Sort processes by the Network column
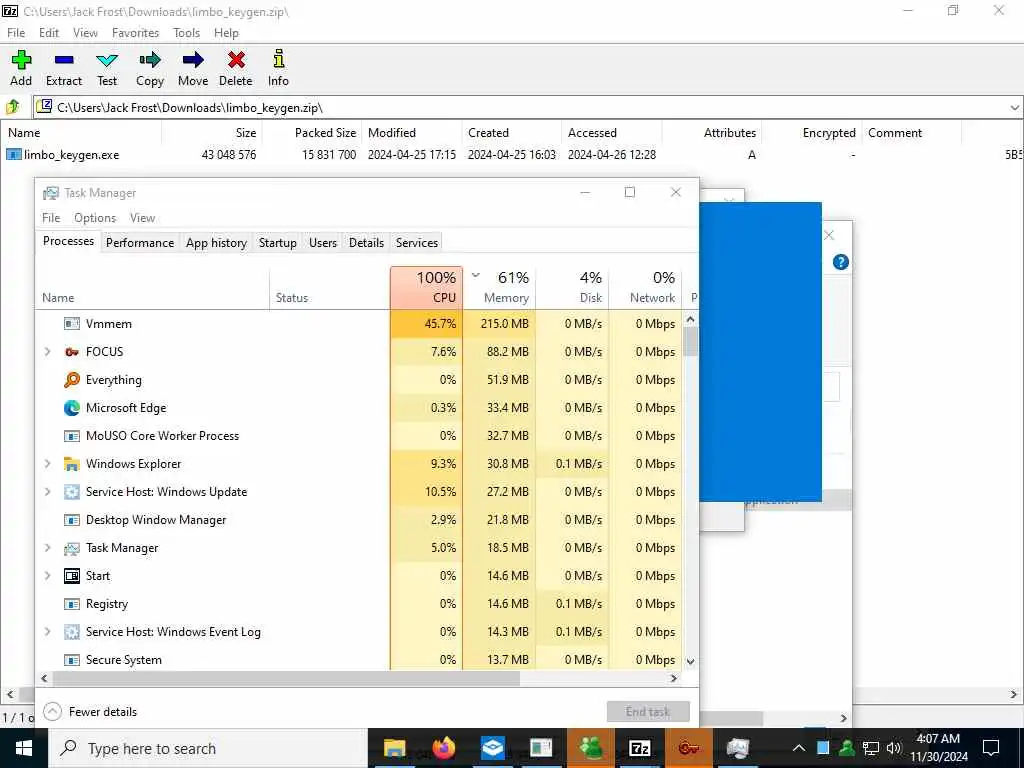This screenshot has height=768, width=1024. tap(646, 287)
